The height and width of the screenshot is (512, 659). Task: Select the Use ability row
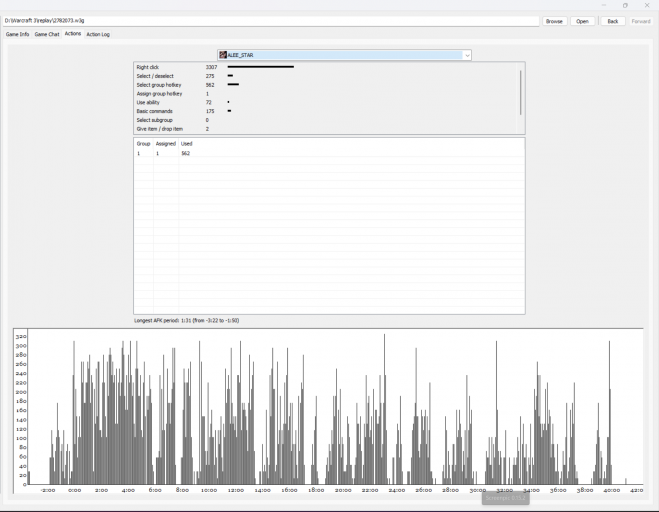coord(326,102)
